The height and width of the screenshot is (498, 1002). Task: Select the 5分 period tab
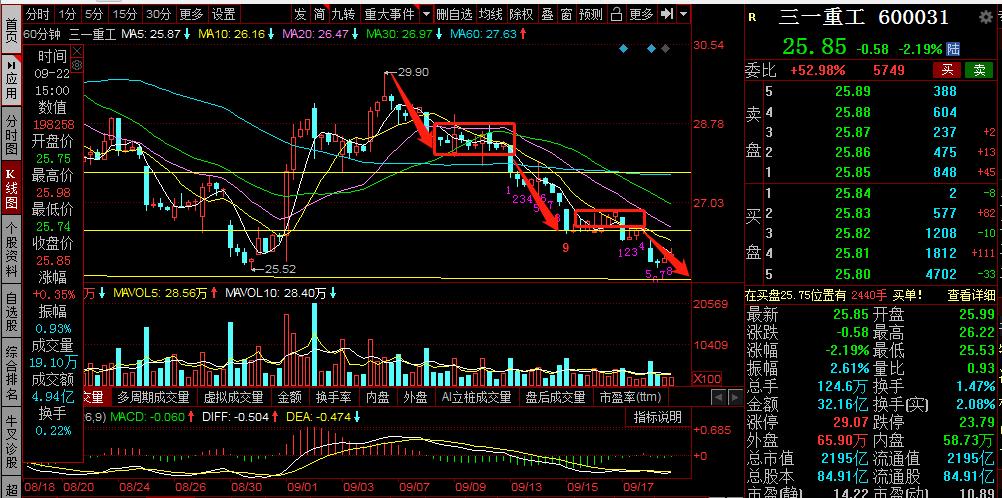click(x=94, y=13)
